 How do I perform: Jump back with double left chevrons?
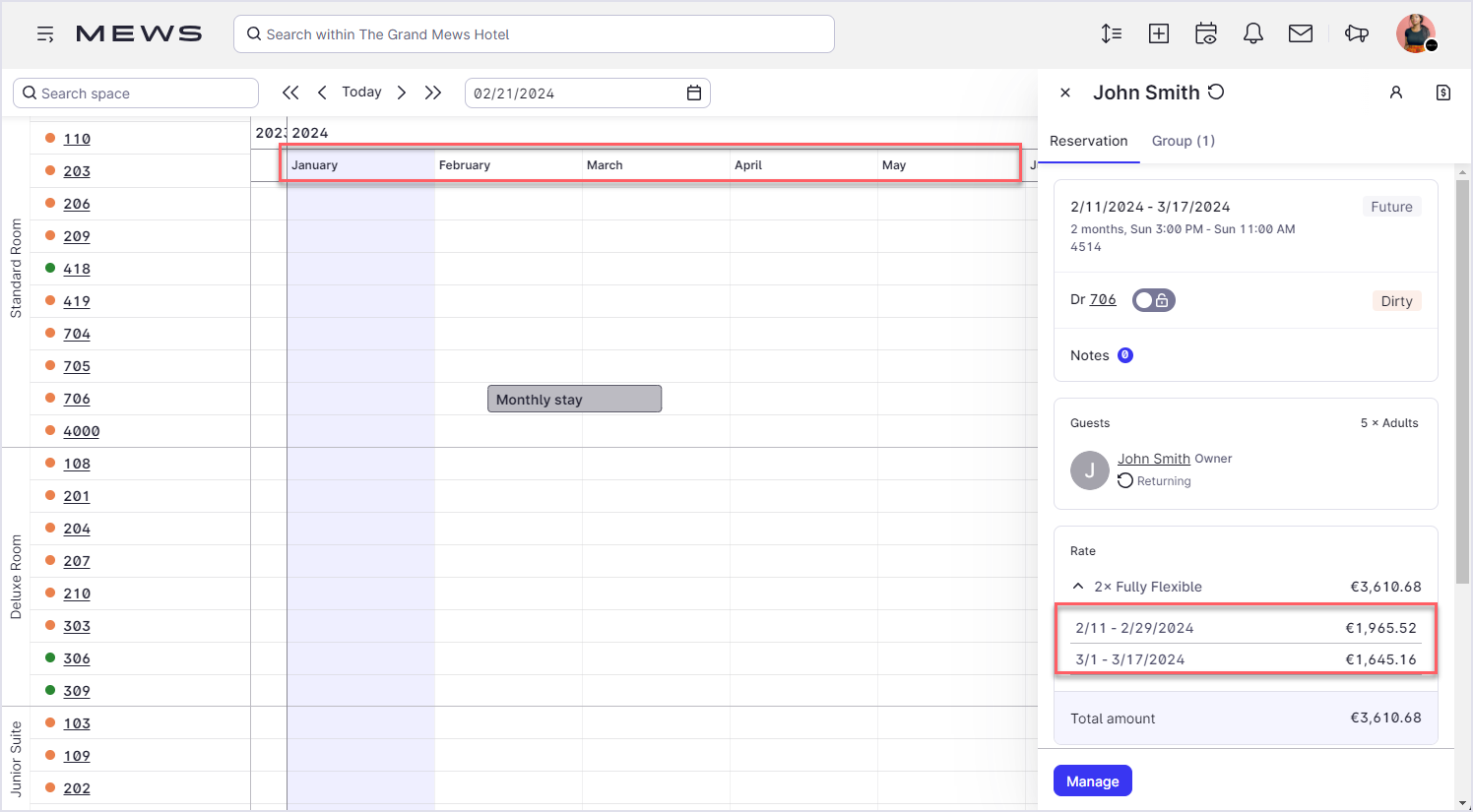pos(290,93)
